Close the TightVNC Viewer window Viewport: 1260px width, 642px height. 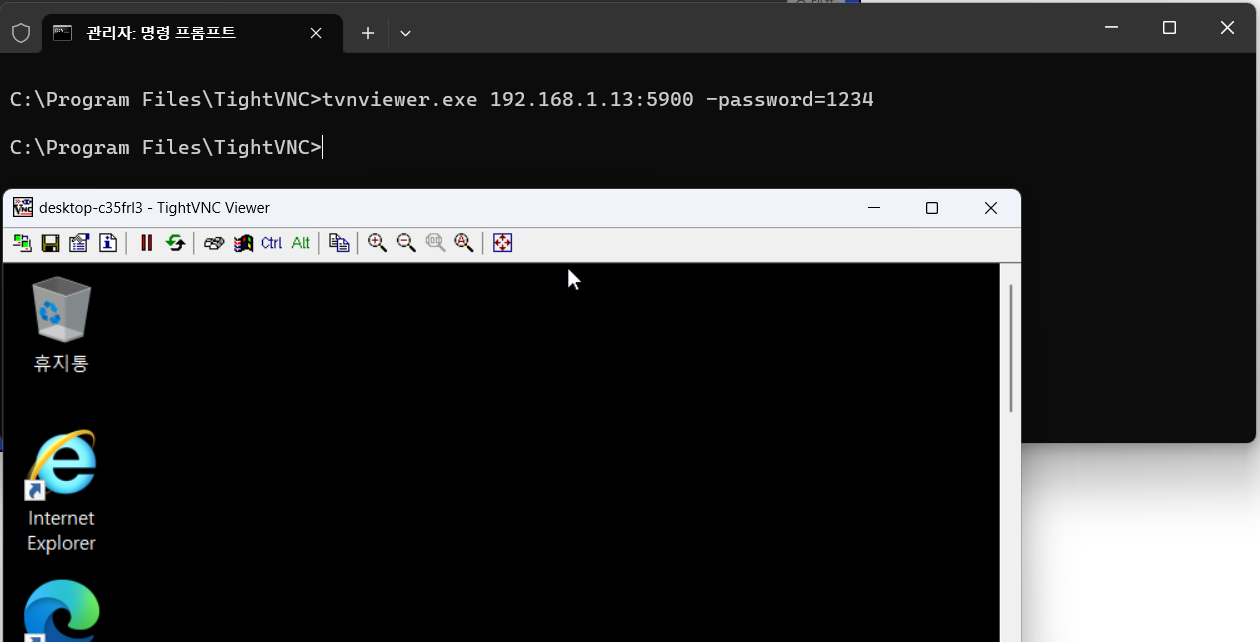tap(991, 208)
